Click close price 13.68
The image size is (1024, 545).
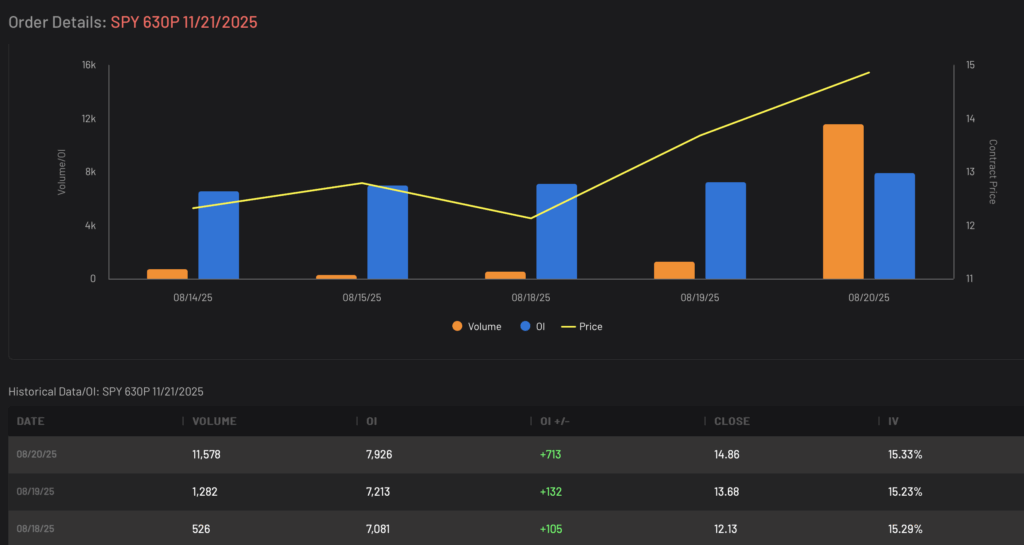[x=727, y=491]
